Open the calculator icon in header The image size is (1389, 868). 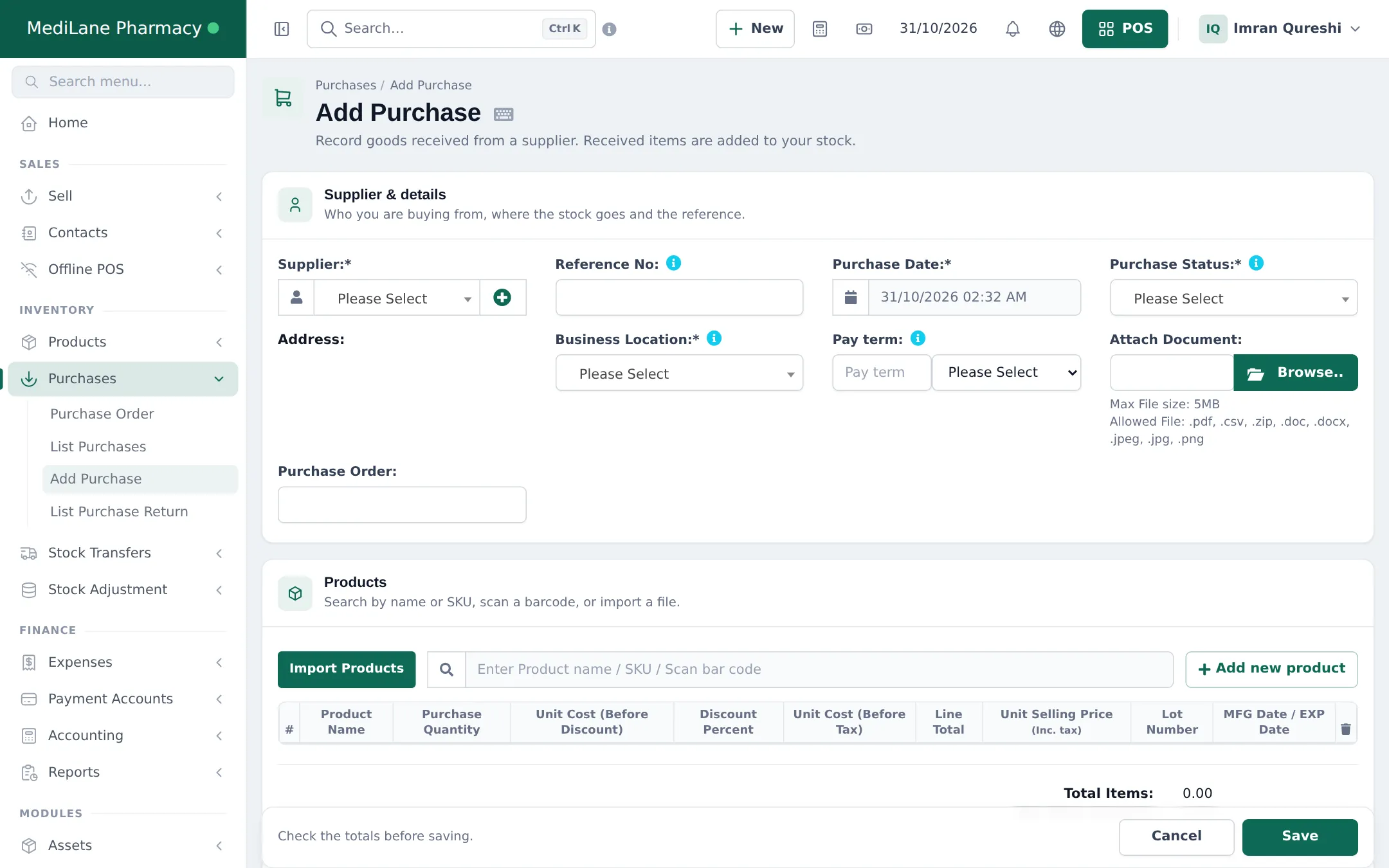[x=820, y=29]
